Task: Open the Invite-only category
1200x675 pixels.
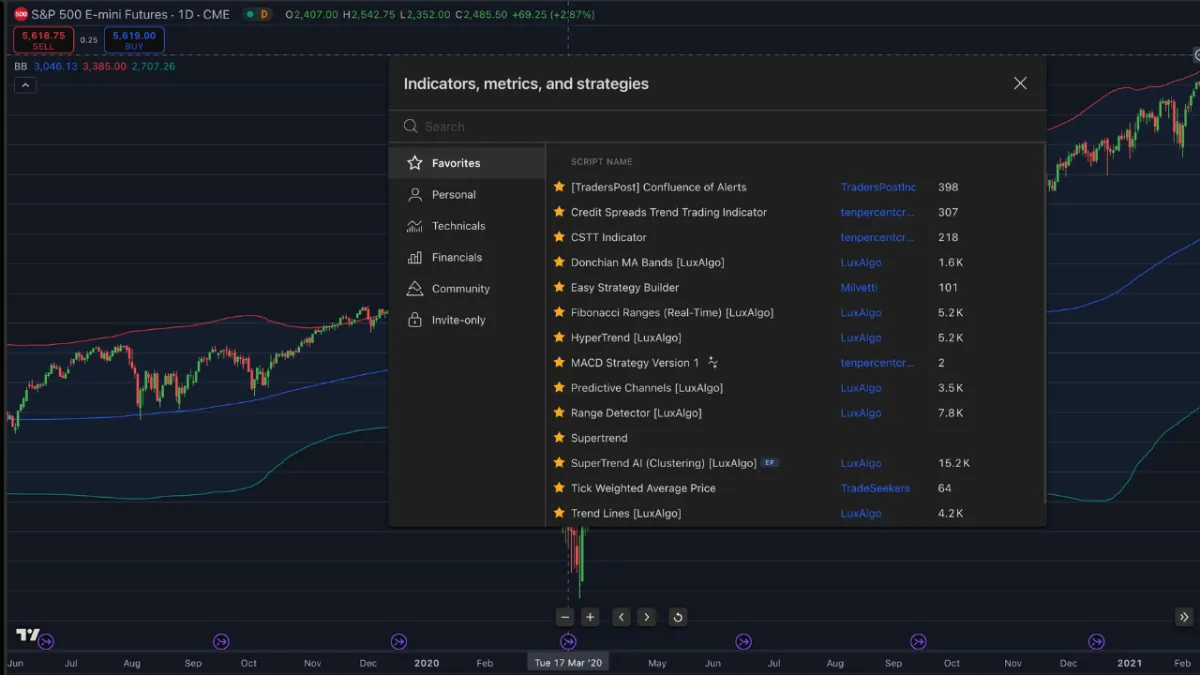Action: click(x=467, y=320)
